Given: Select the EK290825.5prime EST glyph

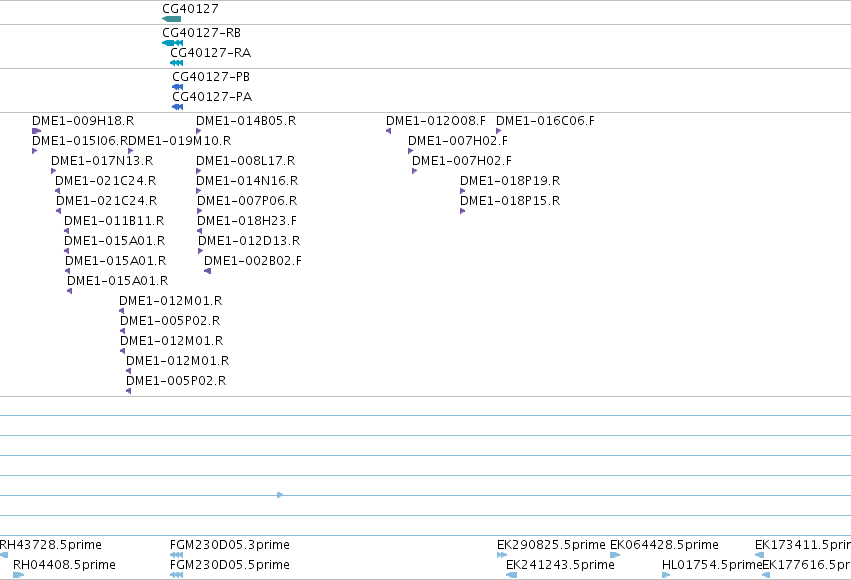Looking at the screenshot, I should (502, 555).
